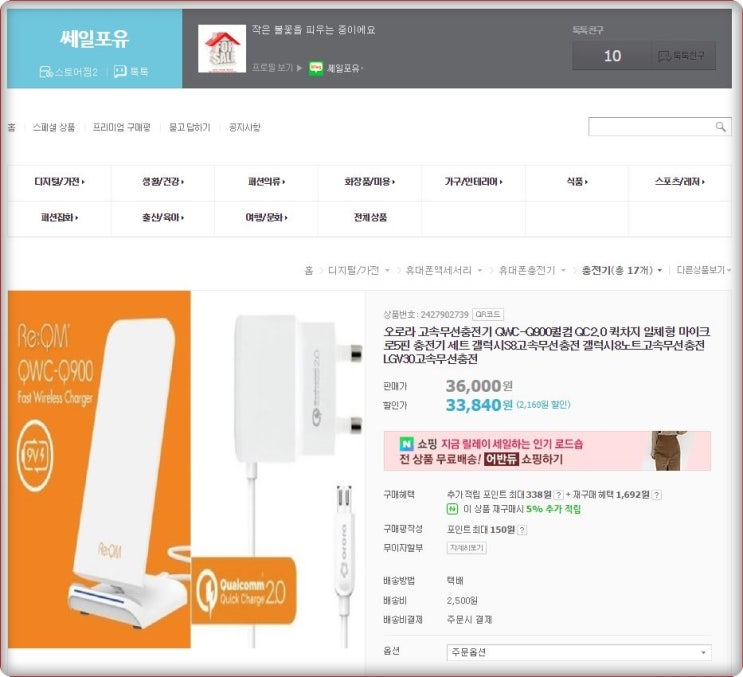Open 여행/문화 category
This screenshot has height=677, width=743.
click(x=266, y=217)
